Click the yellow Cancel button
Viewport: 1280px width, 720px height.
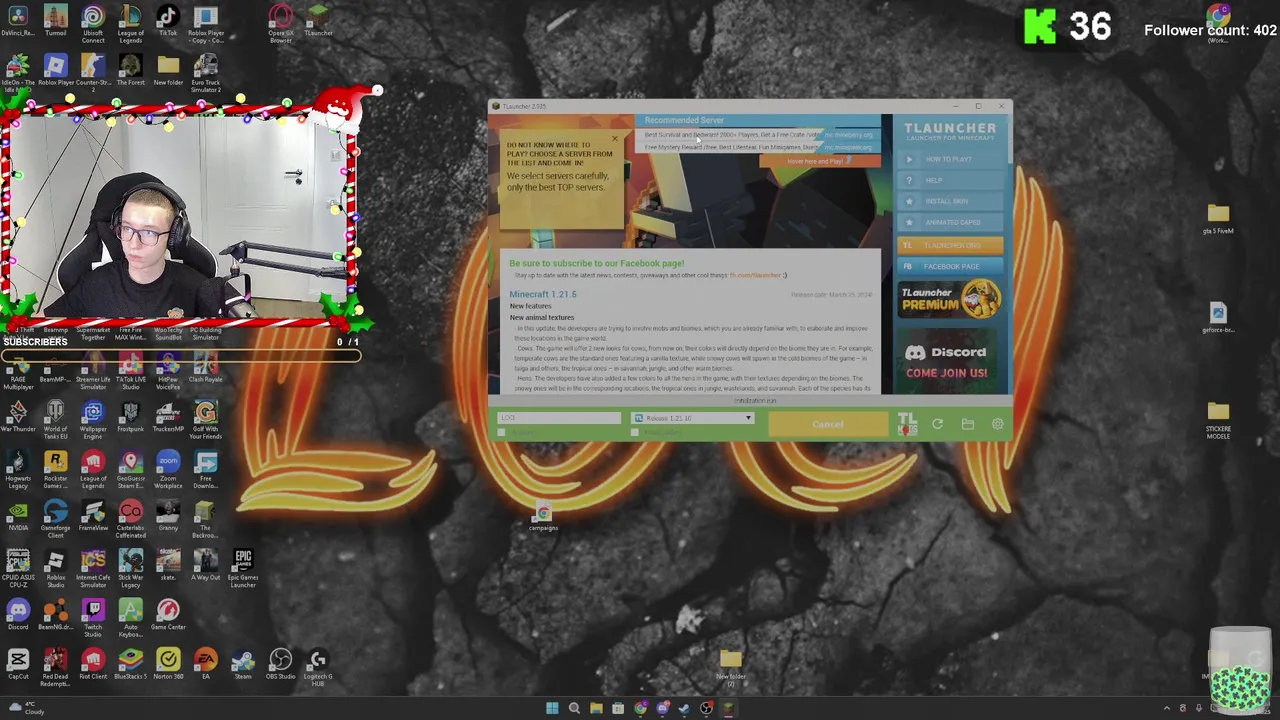pos(827,424)
